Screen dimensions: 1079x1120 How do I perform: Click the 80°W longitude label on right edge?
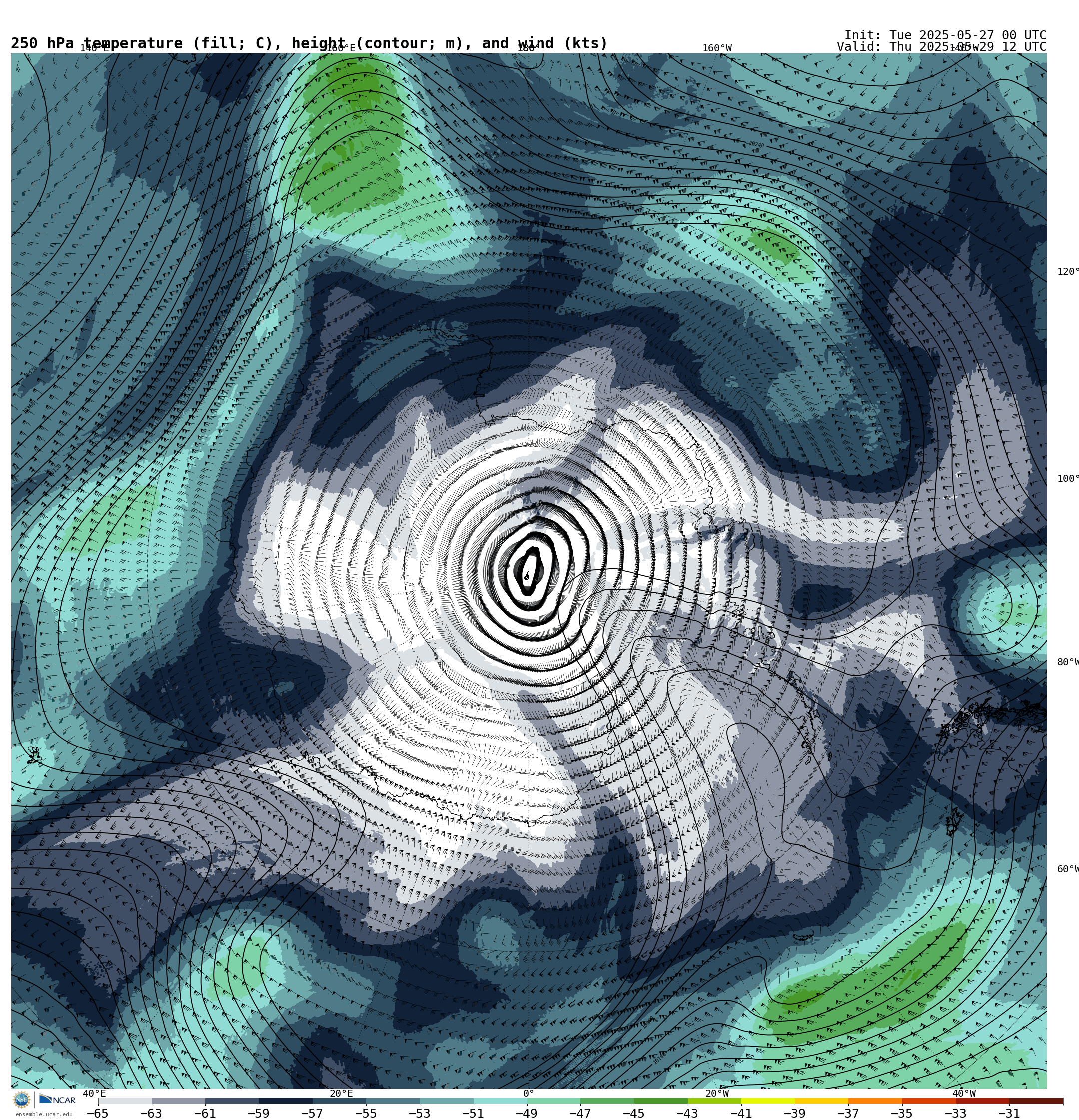point(1068,662)
